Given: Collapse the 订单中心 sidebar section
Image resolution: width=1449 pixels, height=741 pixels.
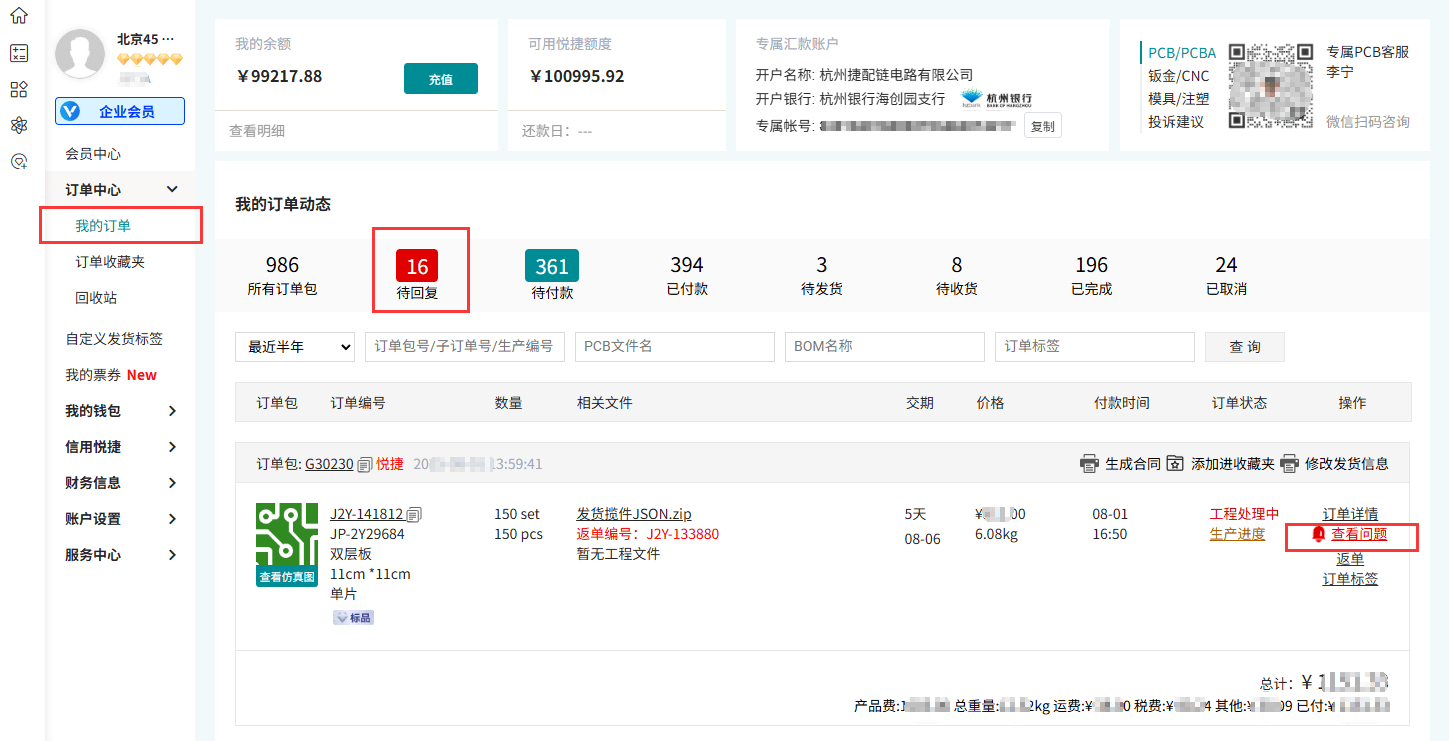Looking at the screenshot, I should (x=172, y=190).
